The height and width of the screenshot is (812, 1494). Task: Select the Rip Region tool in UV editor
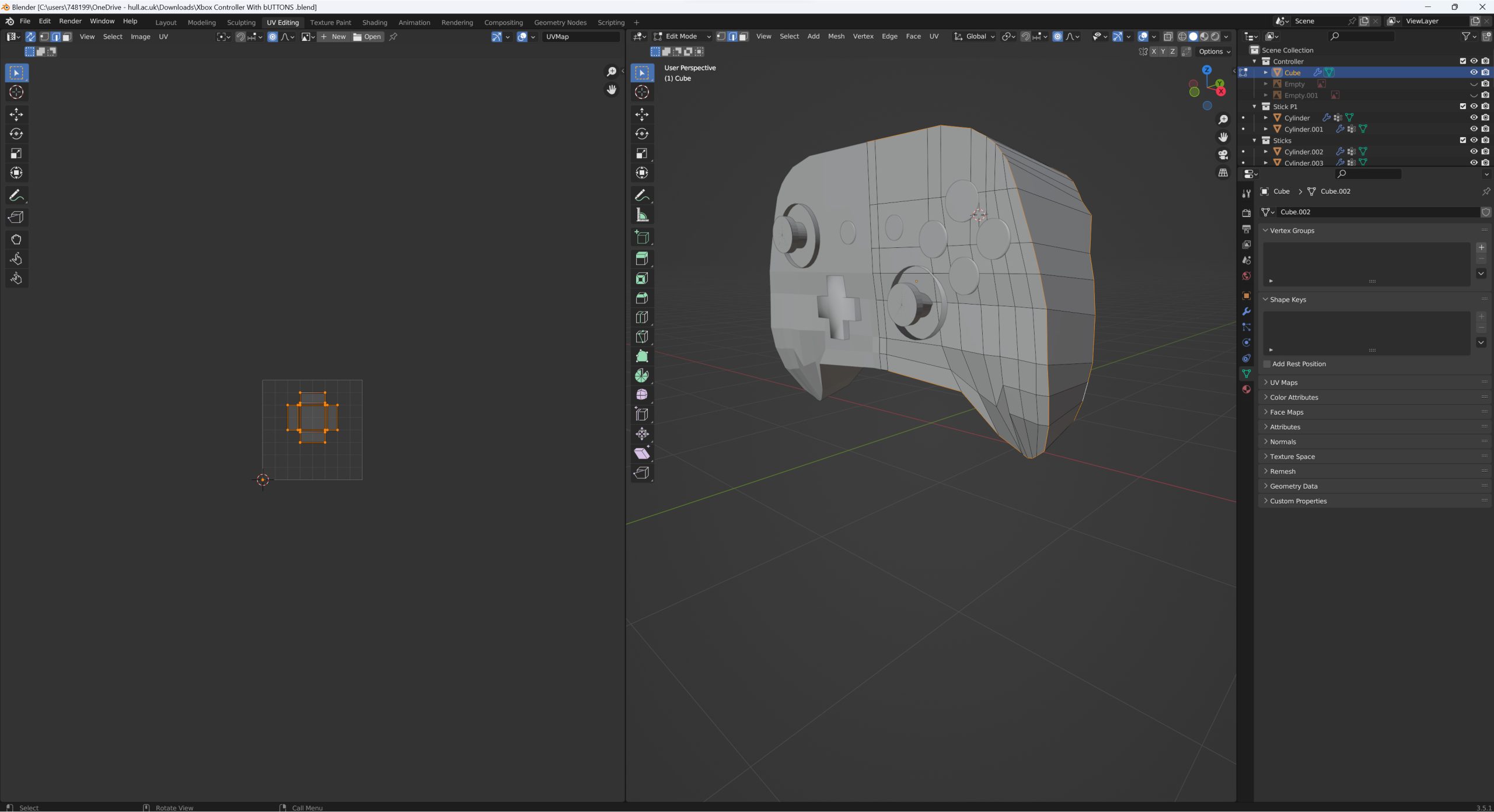point(16,218)
